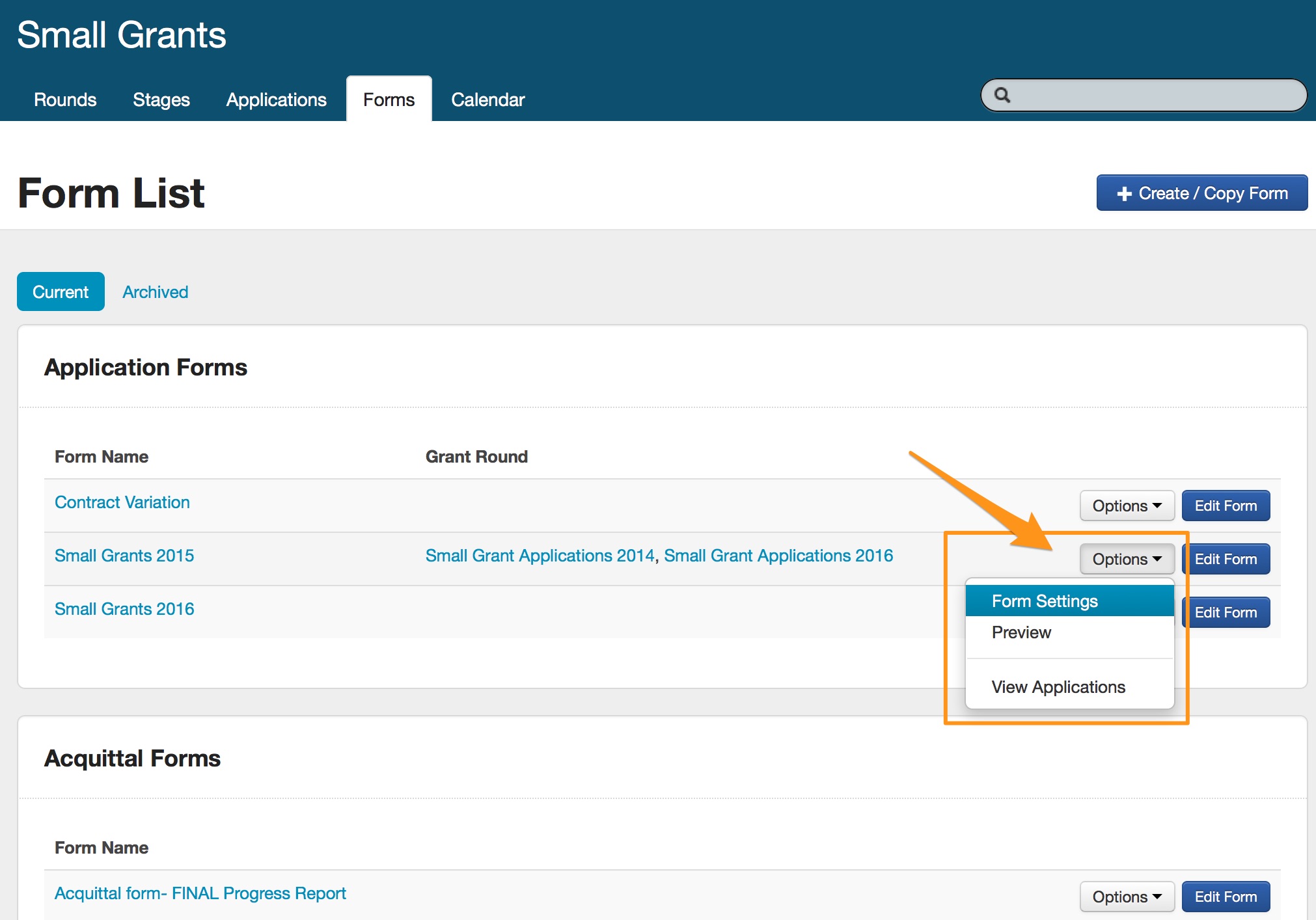Viewport: 1316px width, 920px height.
Task: Choose Preview in the dropdown menu
Action: (x=1021, y=632)
